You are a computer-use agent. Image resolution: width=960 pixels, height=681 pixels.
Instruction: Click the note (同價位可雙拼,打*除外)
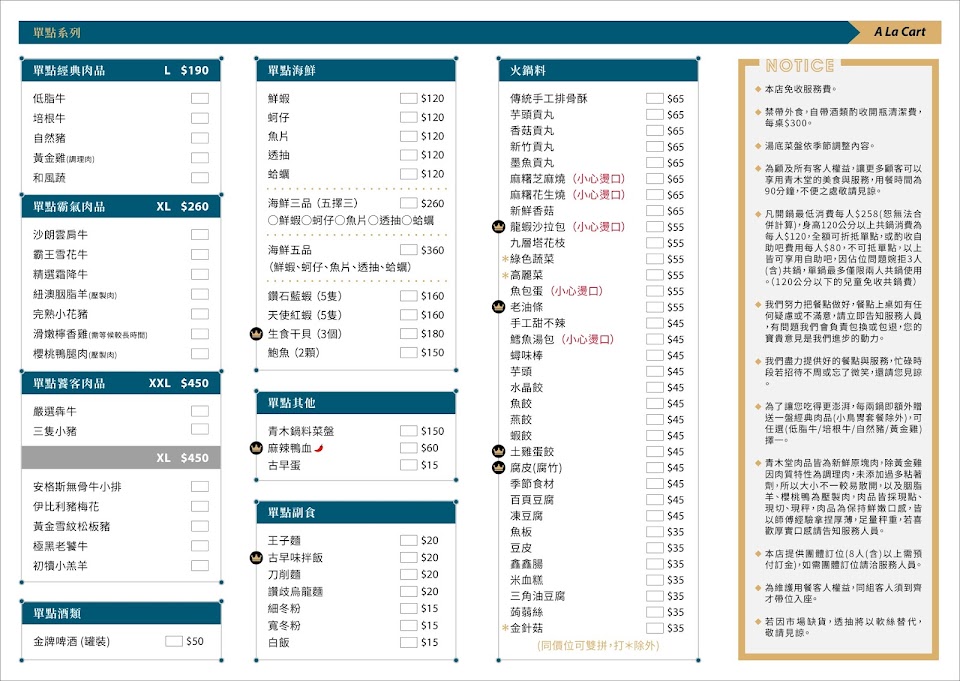[598, 645]
